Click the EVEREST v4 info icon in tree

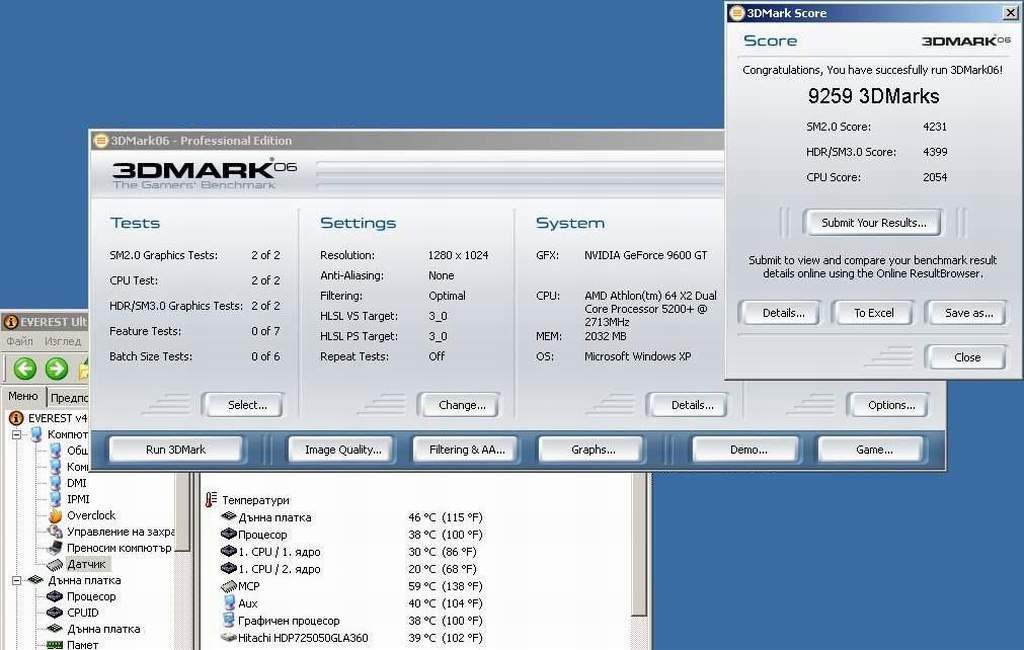(16, 418)
